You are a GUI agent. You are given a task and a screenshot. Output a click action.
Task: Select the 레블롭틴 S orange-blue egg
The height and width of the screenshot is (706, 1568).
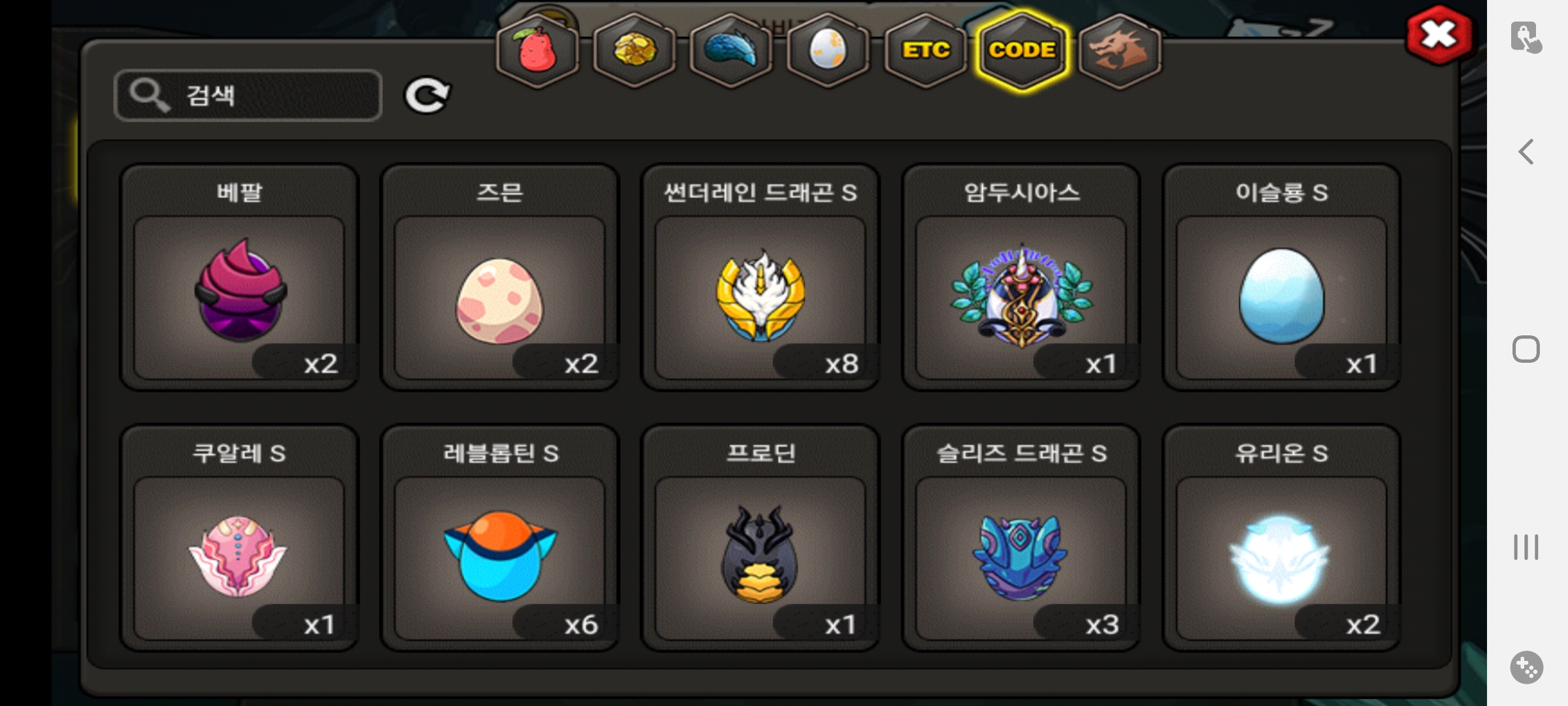500,538
